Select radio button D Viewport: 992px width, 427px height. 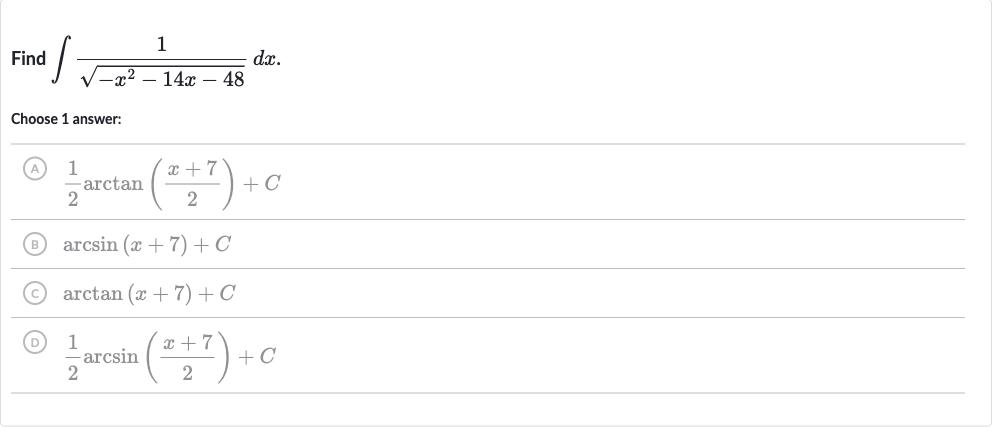tap(35, 342)
